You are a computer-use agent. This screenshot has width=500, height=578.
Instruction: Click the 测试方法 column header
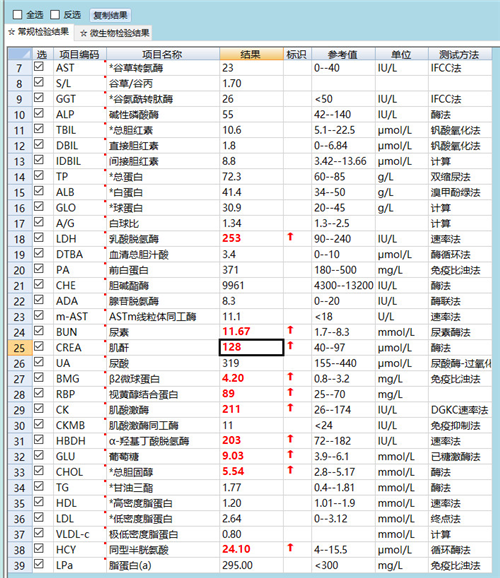point(459,54)
